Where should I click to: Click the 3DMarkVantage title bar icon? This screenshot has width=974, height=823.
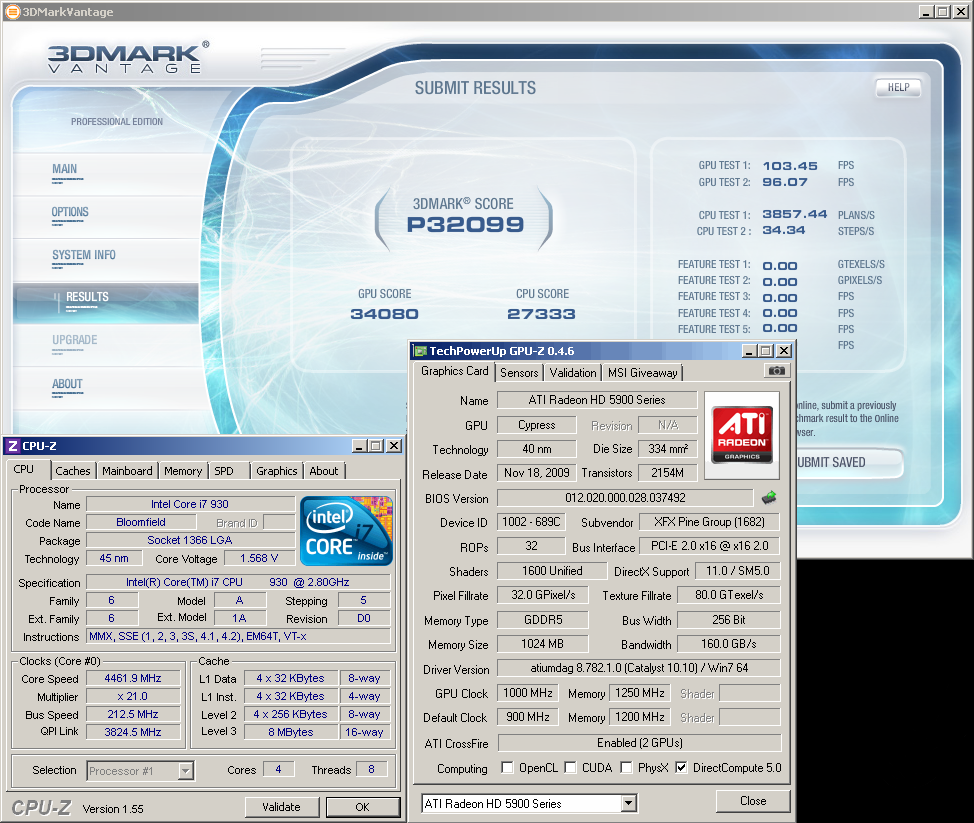pyautogui.click(x=11, y=11)
